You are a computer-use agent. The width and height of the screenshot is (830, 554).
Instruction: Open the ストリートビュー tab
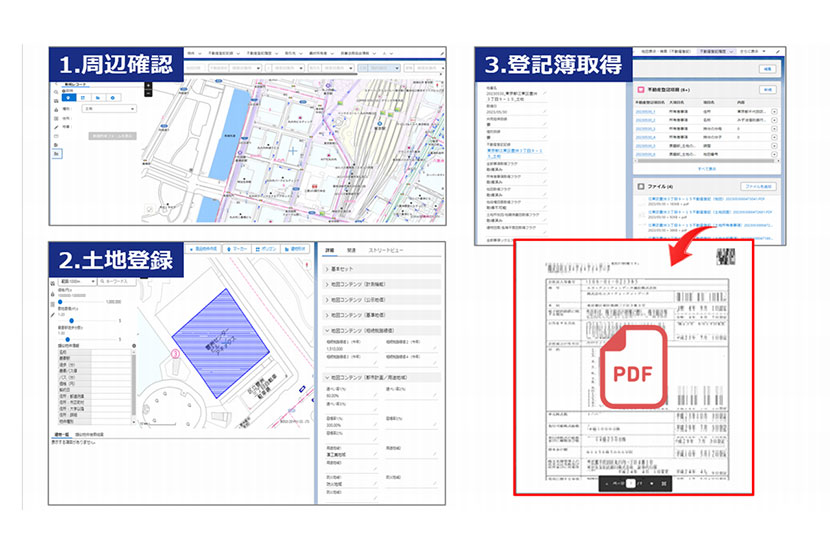pyautogui.click(x=386, y=250)
